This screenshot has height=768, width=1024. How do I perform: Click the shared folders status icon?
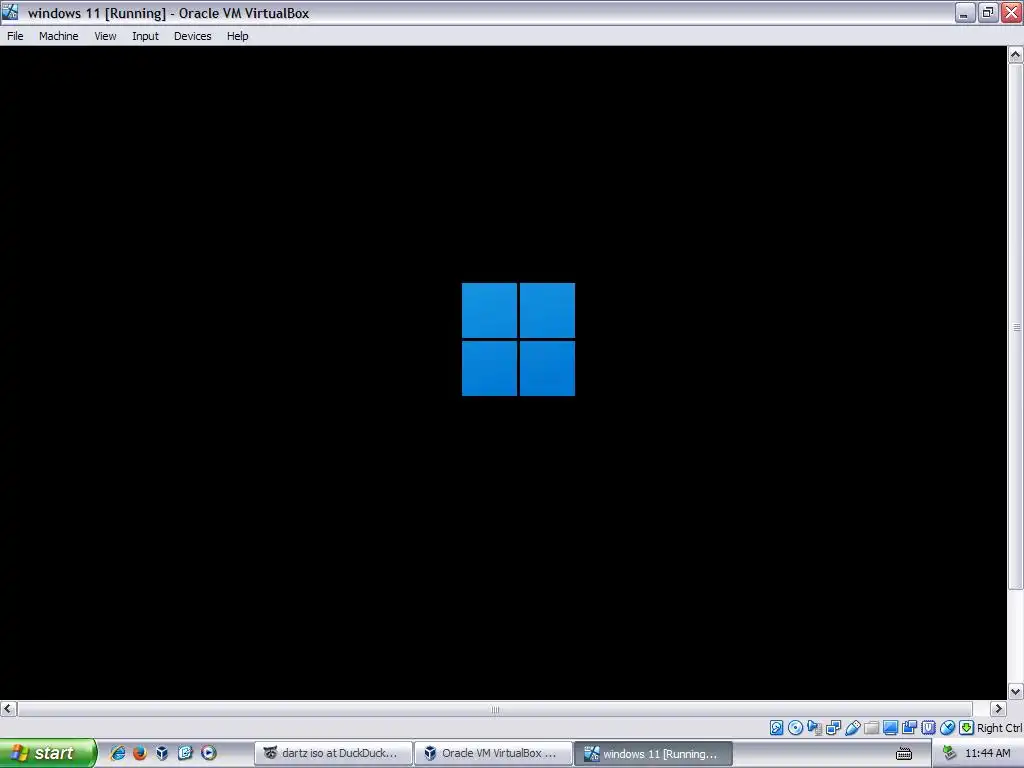coord(871,728)
